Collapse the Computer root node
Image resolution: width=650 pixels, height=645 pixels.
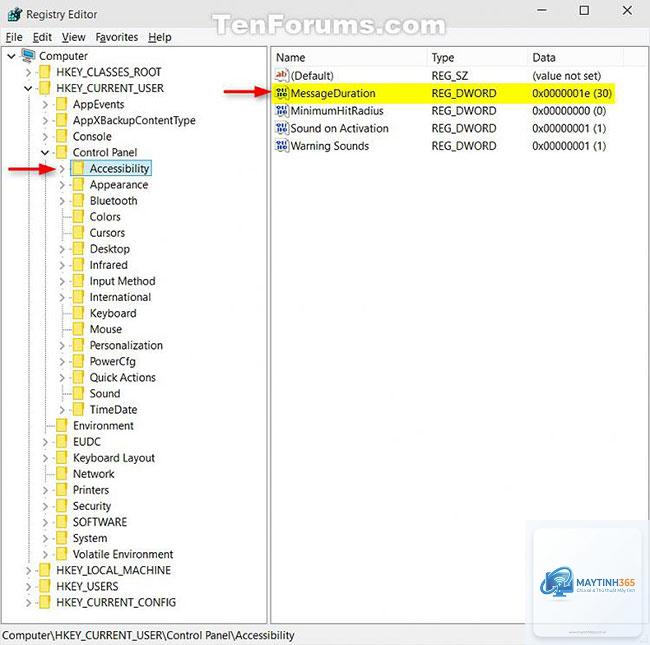(12, 56)
